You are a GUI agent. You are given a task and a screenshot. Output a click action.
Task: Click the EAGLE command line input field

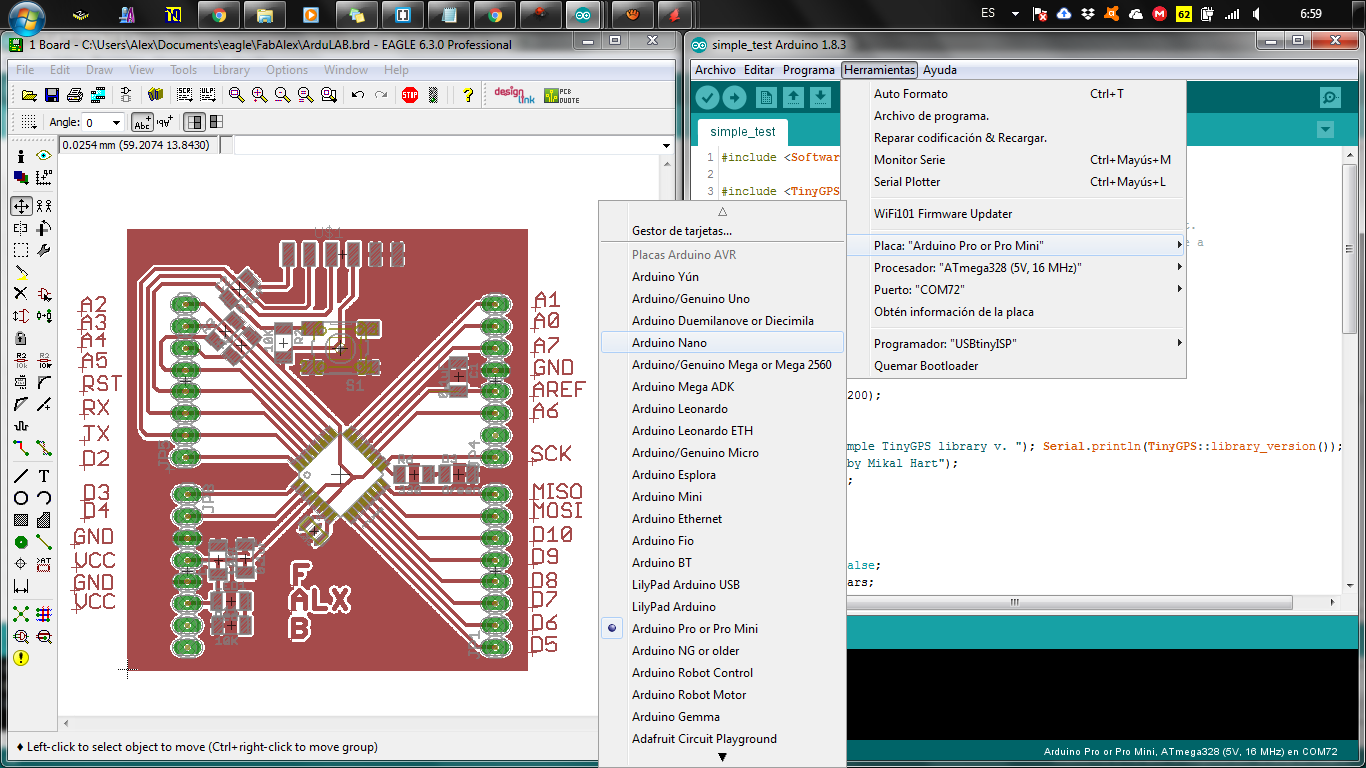(x=446, y=146)
